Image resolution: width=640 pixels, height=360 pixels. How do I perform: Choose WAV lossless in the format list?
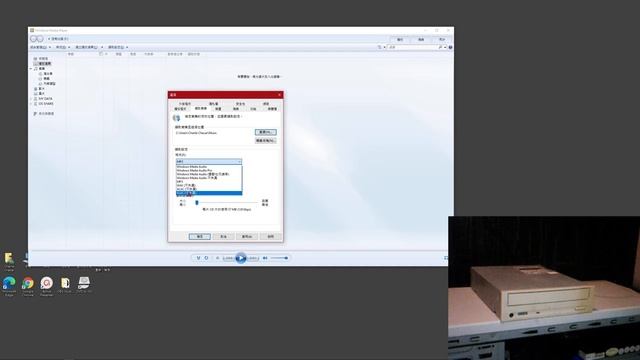coord(209,185)
